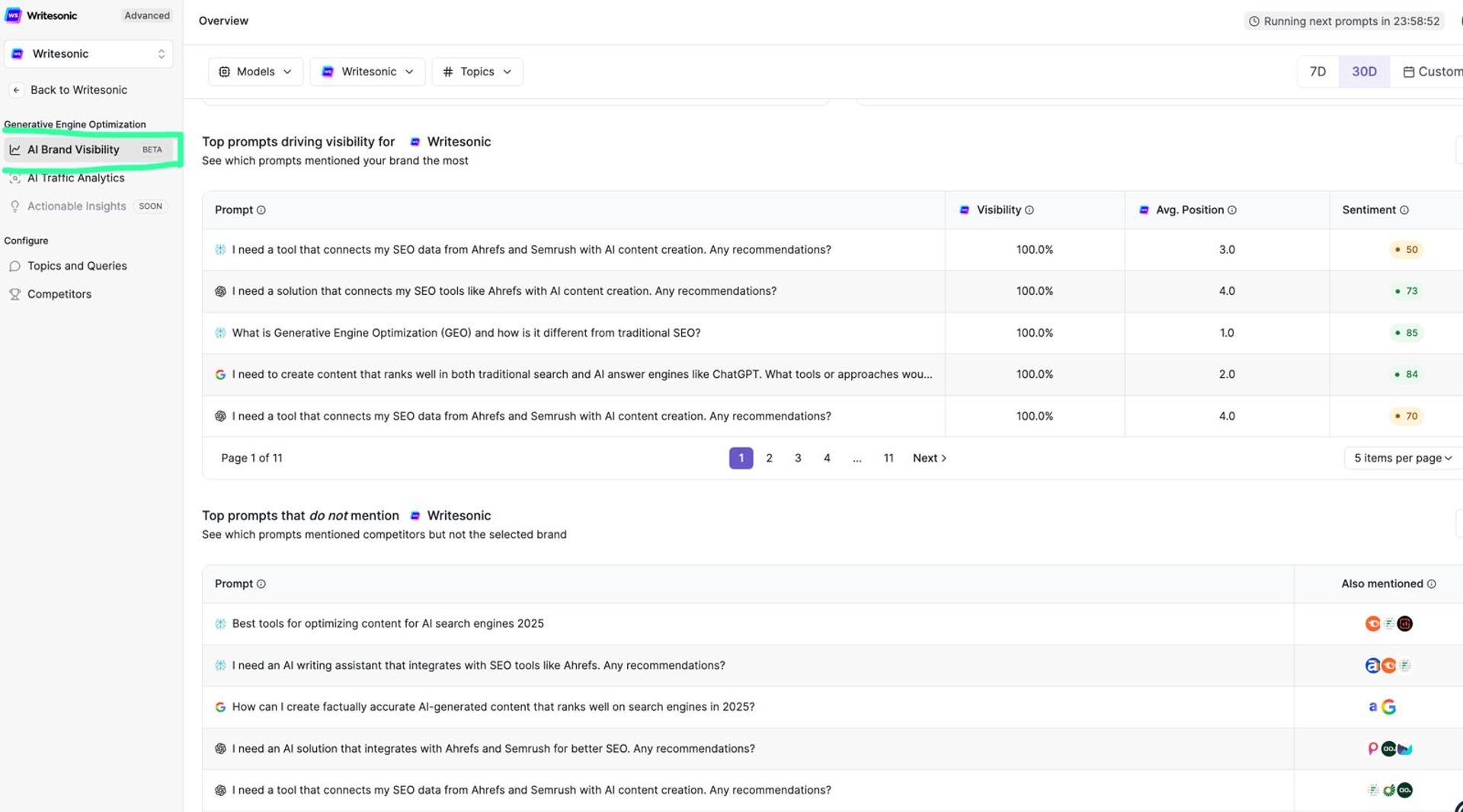Click the AI Traffic Analytics icon

14,178
